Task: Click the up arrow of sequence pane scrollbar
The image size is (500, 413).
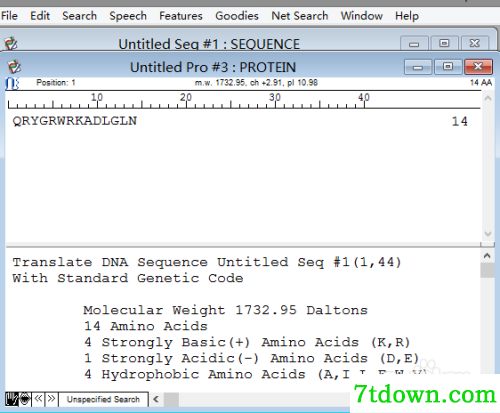Action: click(x=488, y=98)
